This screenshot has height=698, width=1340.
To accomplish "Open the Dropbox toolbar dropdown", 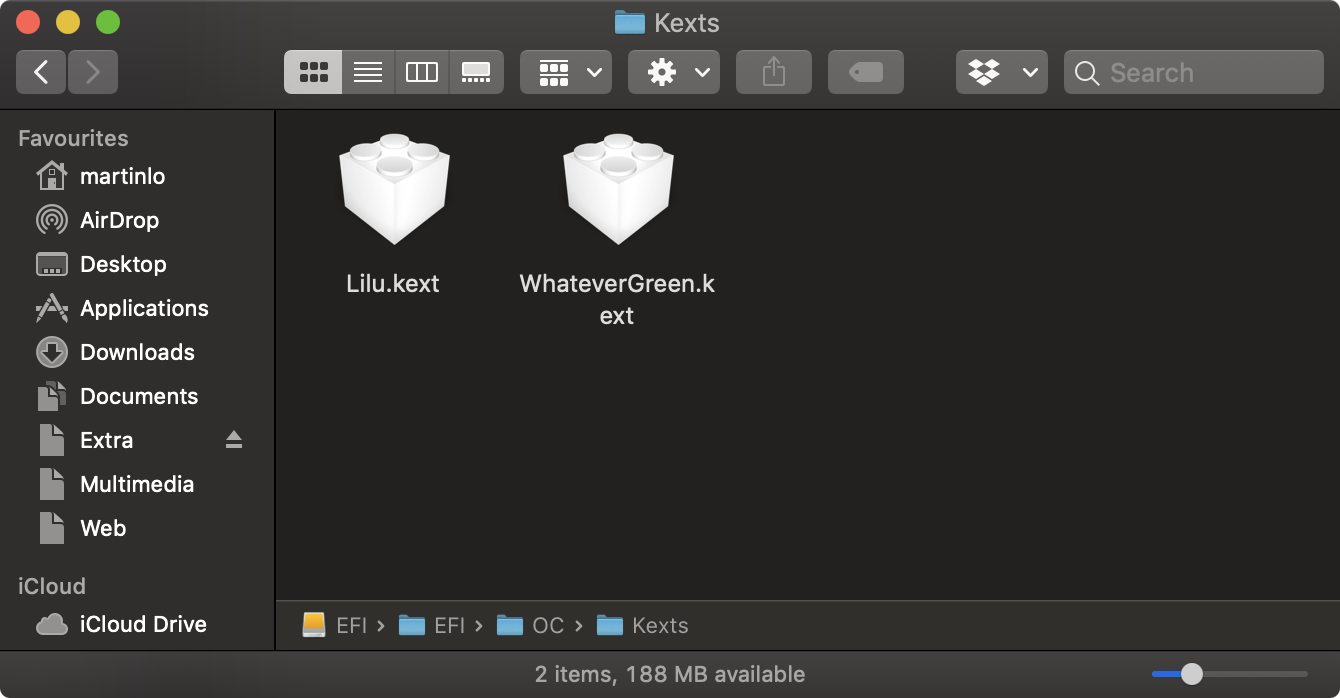I will pos(1001,72).
